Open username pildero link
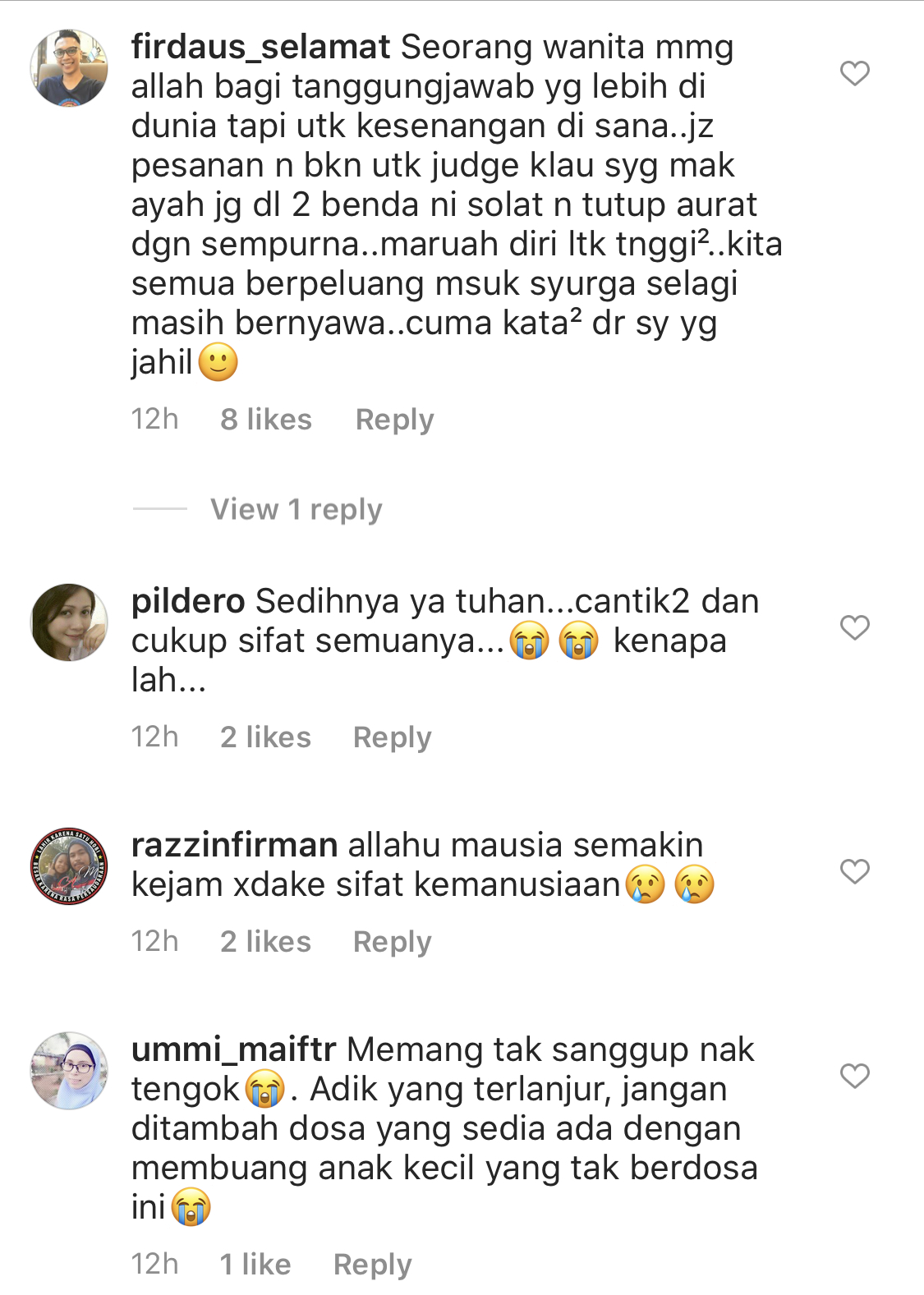924x1295 pixels. click(188, 602)
